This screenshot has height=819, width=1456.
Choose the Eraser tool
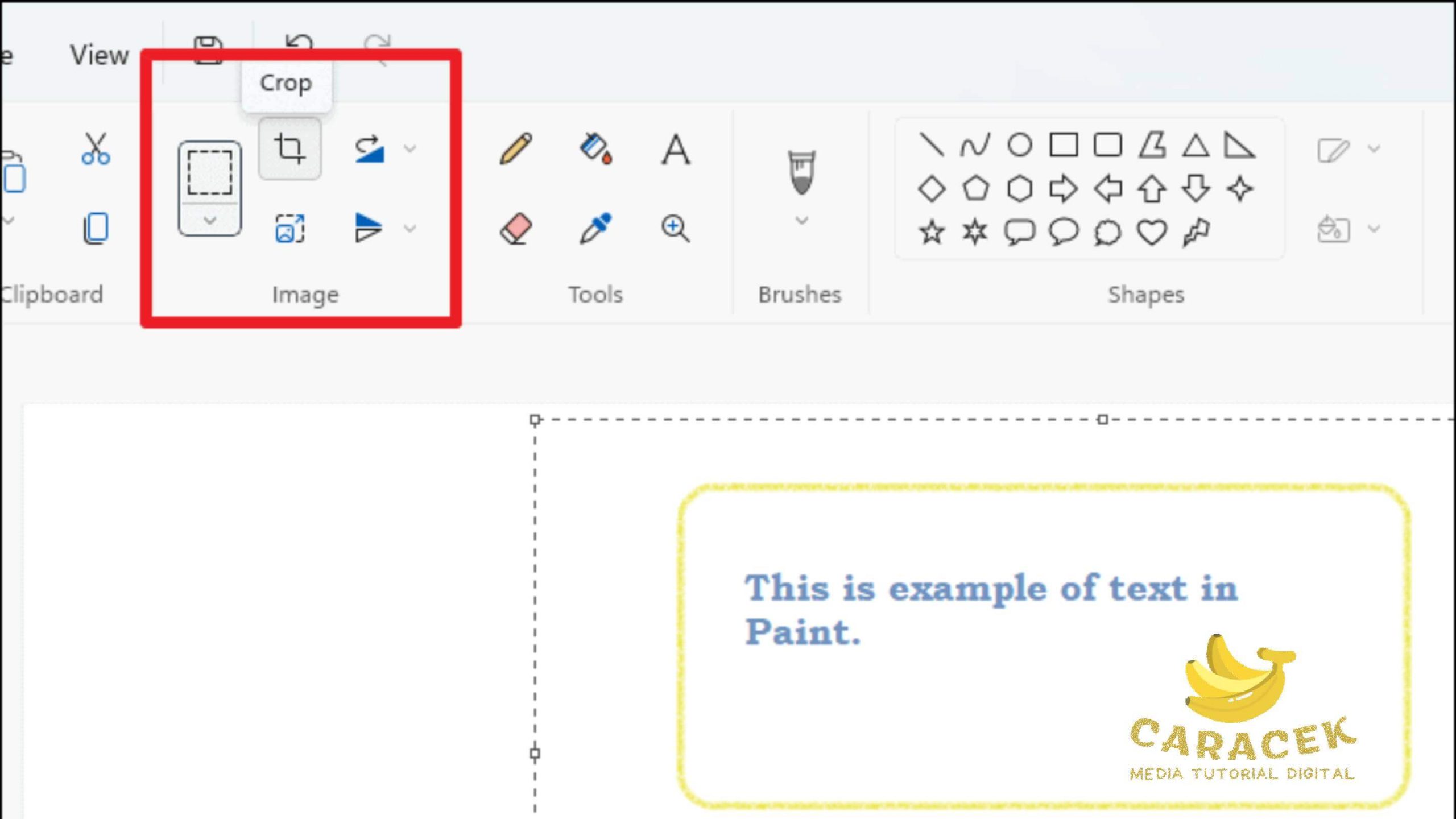[x=516, y=229]
